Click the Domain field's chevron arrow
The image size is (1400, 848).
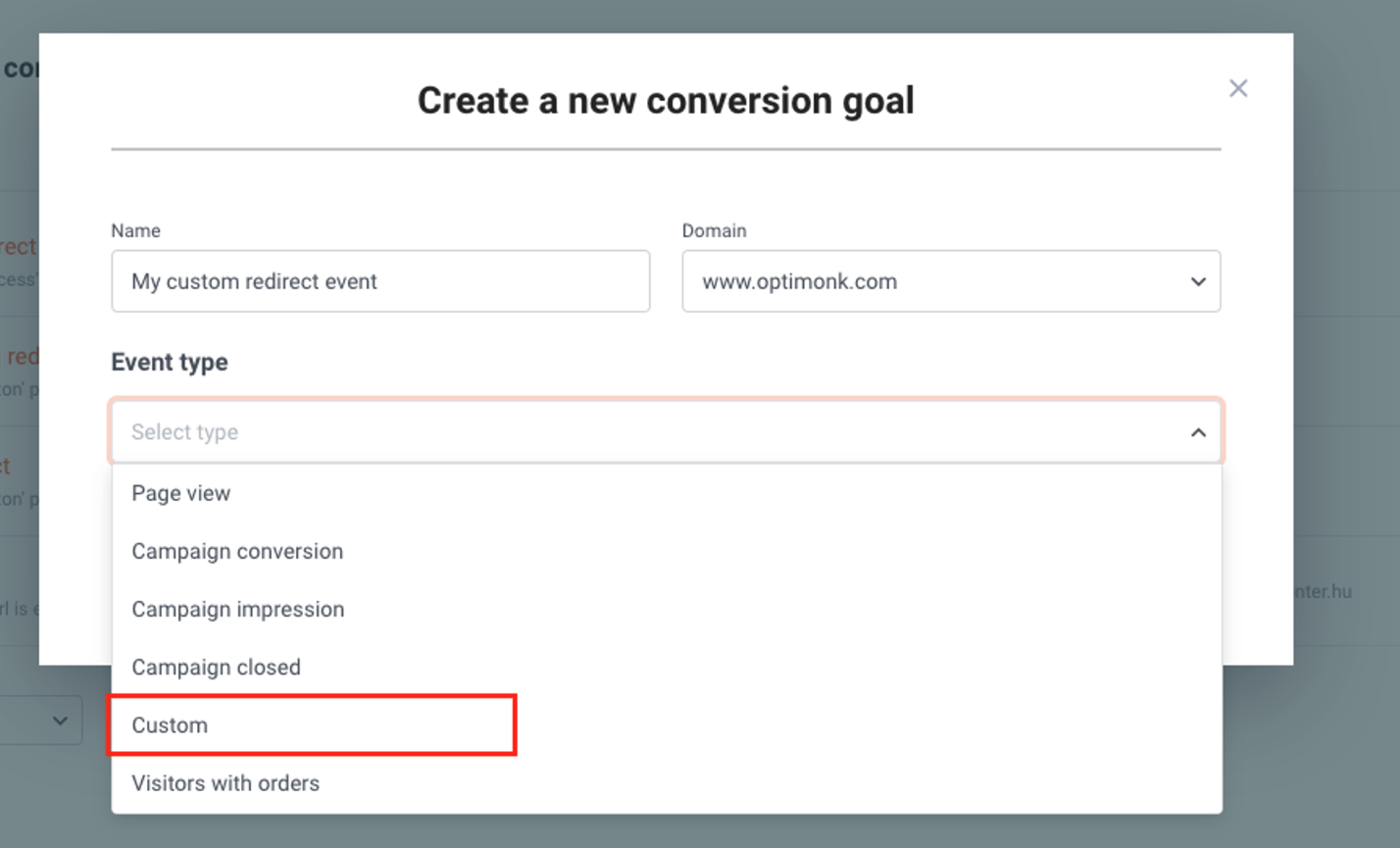[x=1198, y=281]
